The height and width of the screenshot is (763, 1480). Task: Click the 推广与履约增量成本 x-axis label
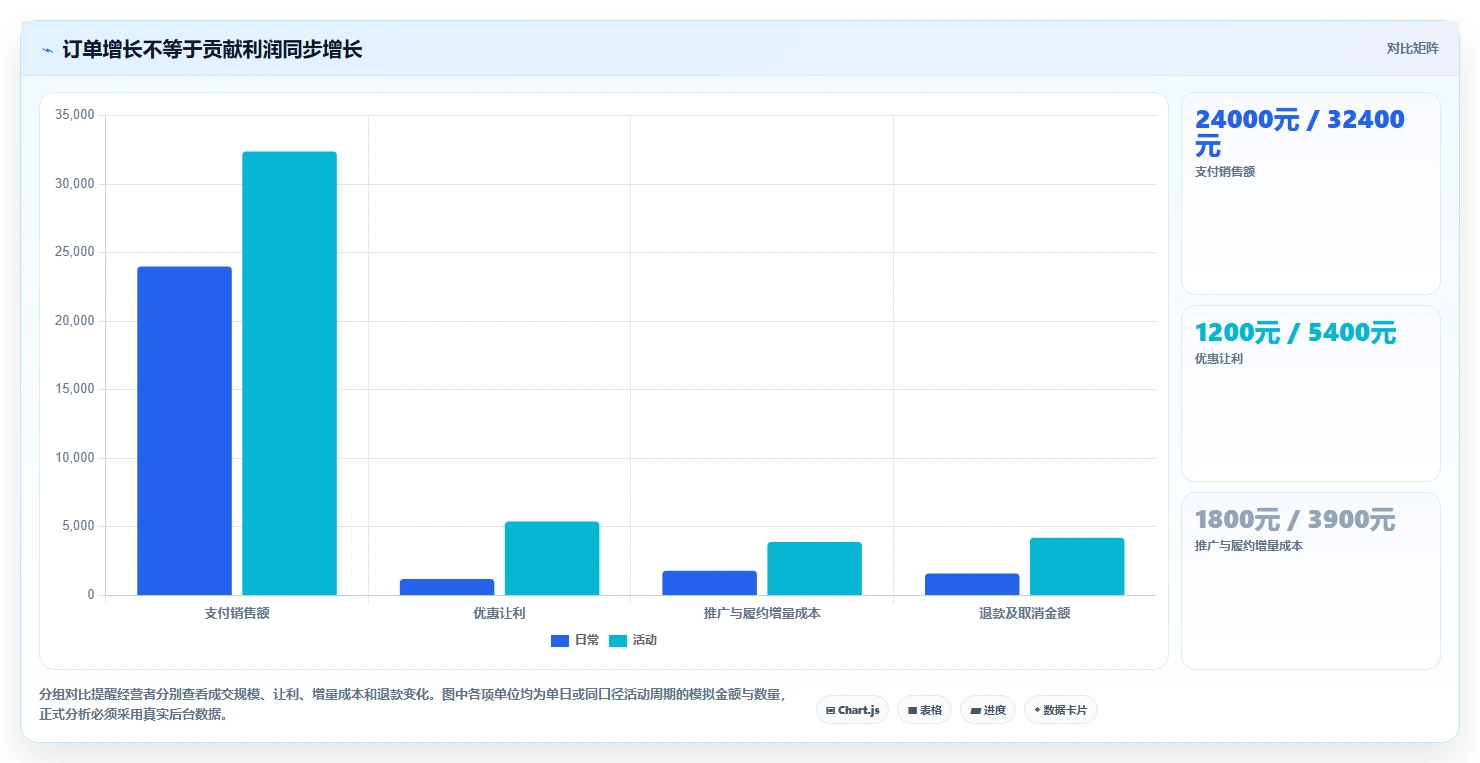762,613
